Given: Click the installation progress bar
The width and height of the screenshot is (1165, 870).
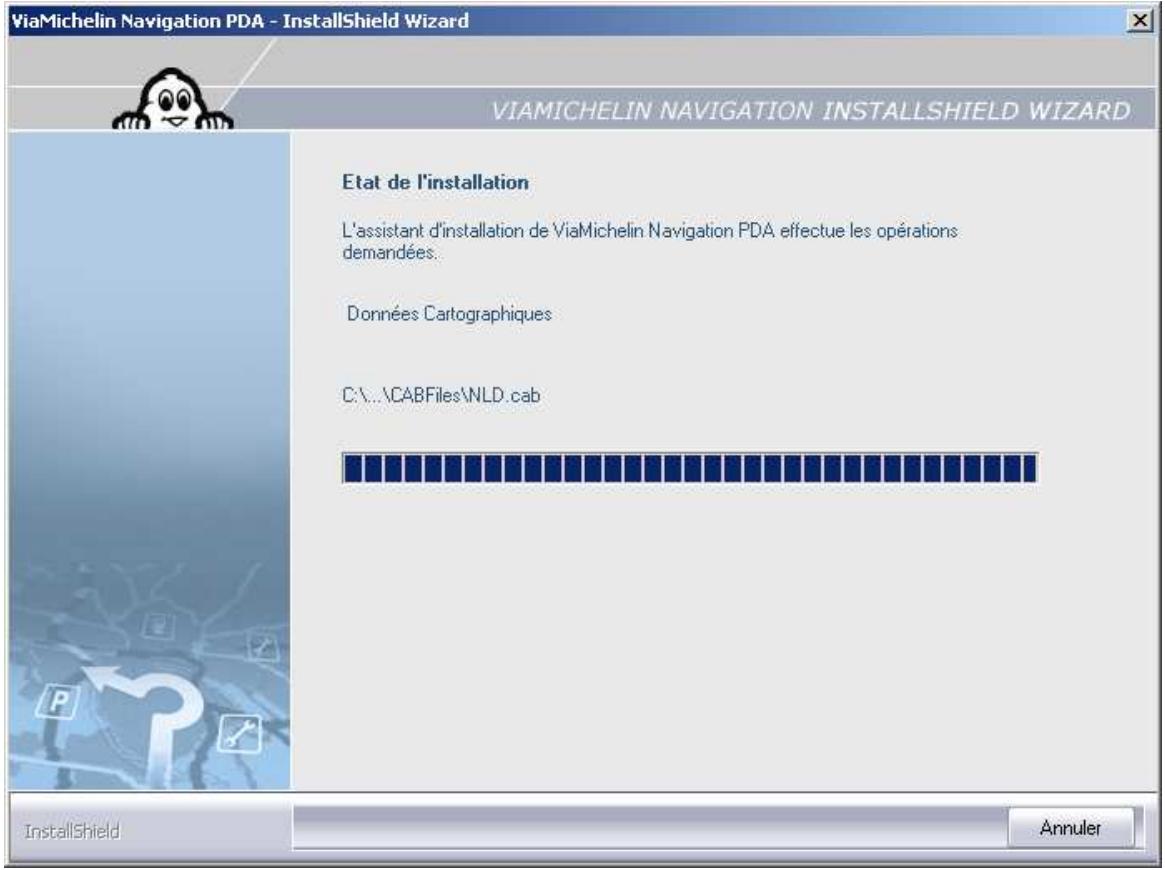Looking at the screenshot, I should pos(689,468).
